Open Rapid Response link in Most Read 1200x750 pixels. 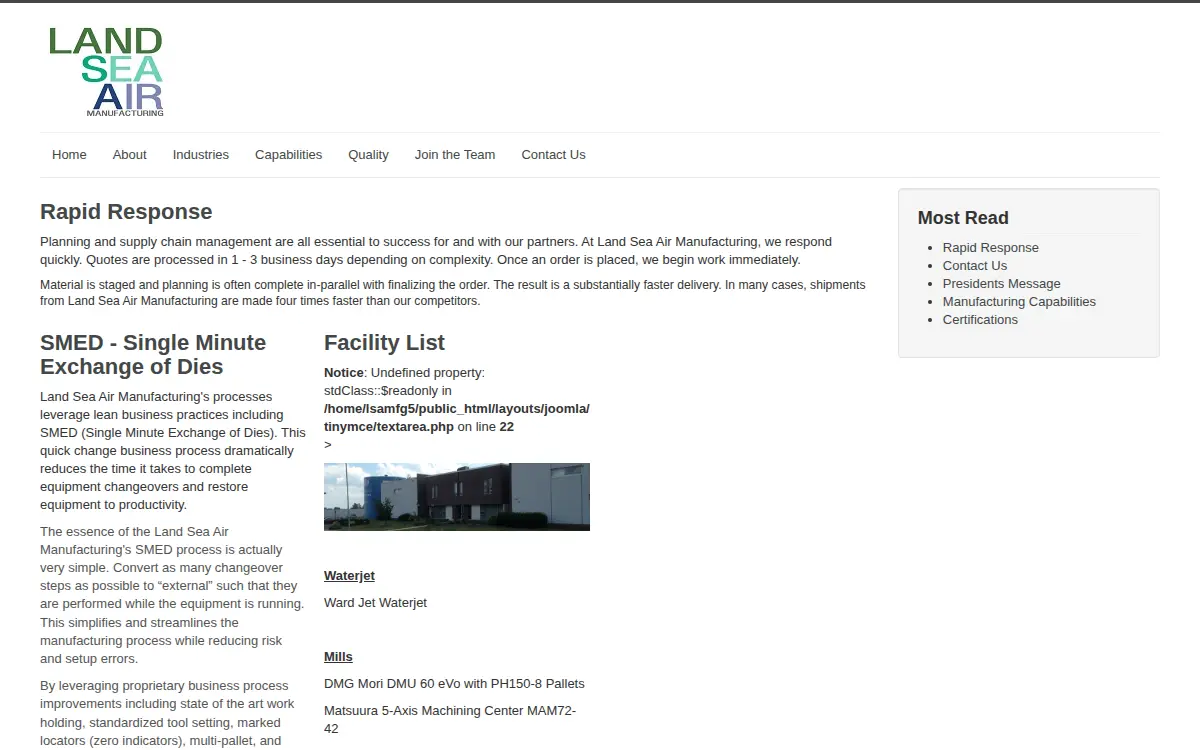coord(990,248)
